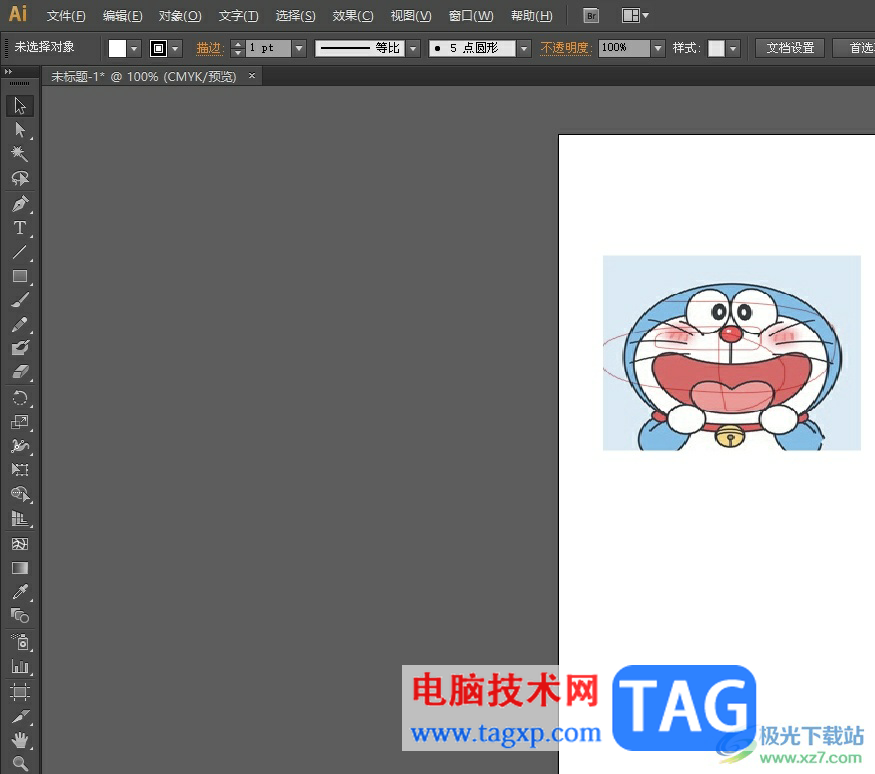Adjust stroke weight with stepper arrows

pos(238,49)
